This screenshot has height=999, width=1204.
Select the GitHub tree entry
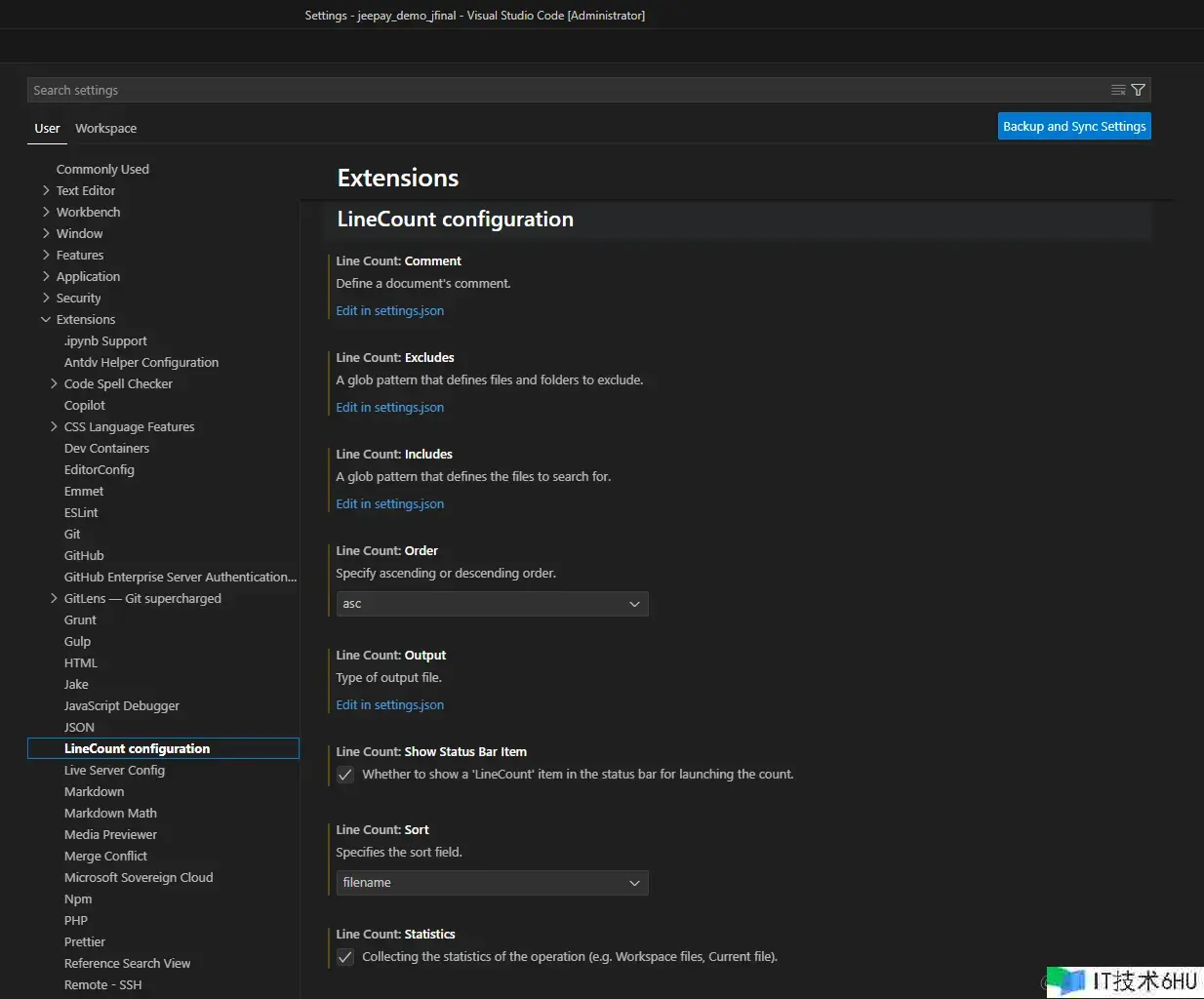pos(84,555)
